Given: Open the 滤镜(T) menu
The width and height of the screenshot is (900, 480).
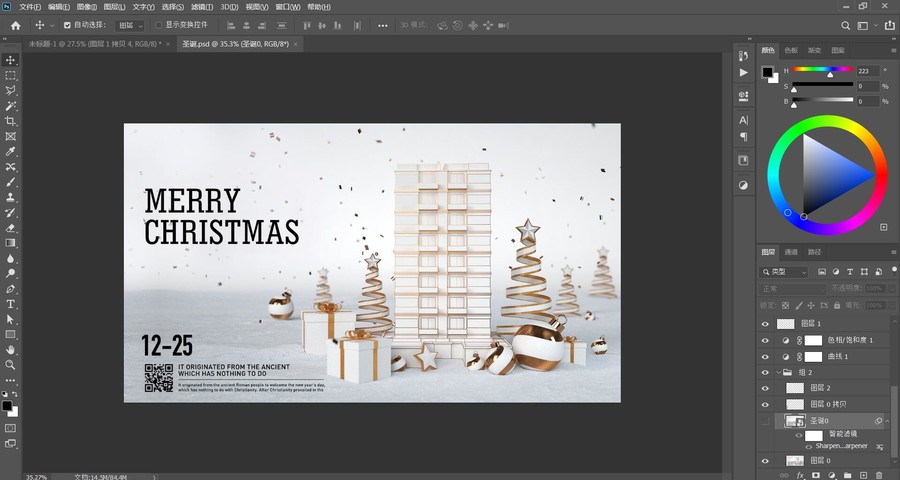Looking at the screenshot, I should tap(202, 7).
